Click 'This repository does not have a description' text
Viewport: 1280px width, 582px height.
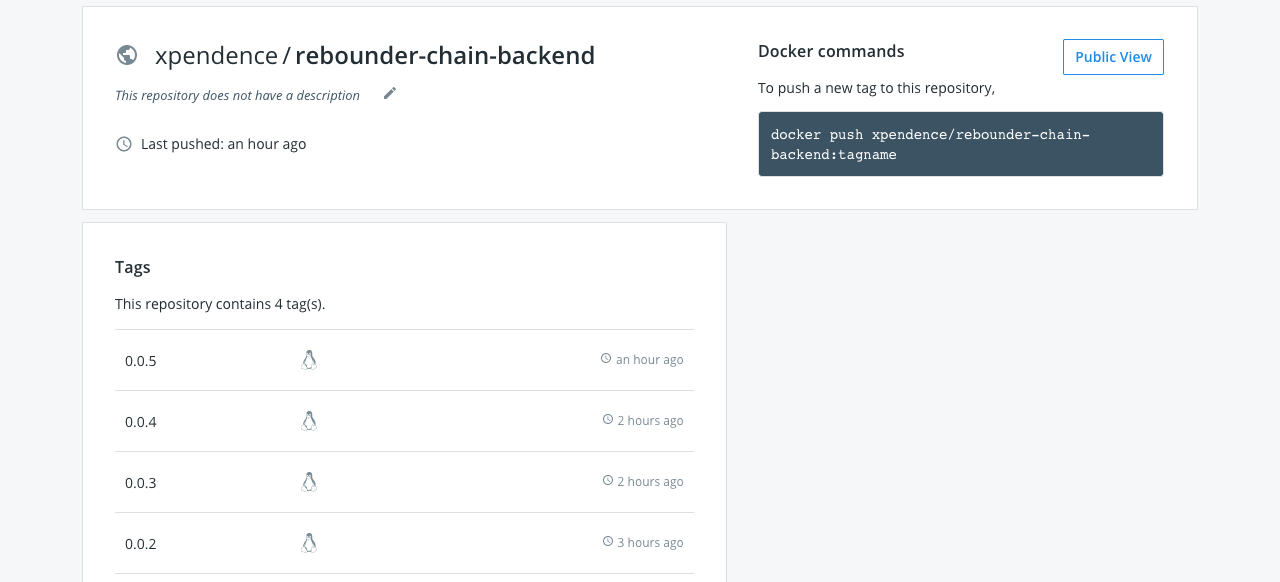237,96
